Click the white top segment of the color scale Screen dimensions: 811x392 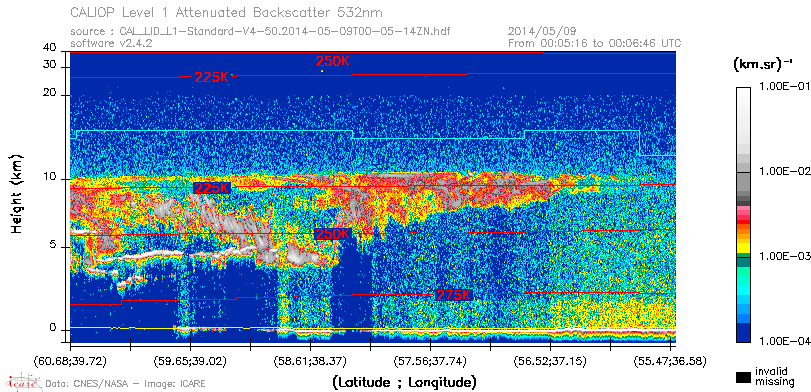coord(743,93)
